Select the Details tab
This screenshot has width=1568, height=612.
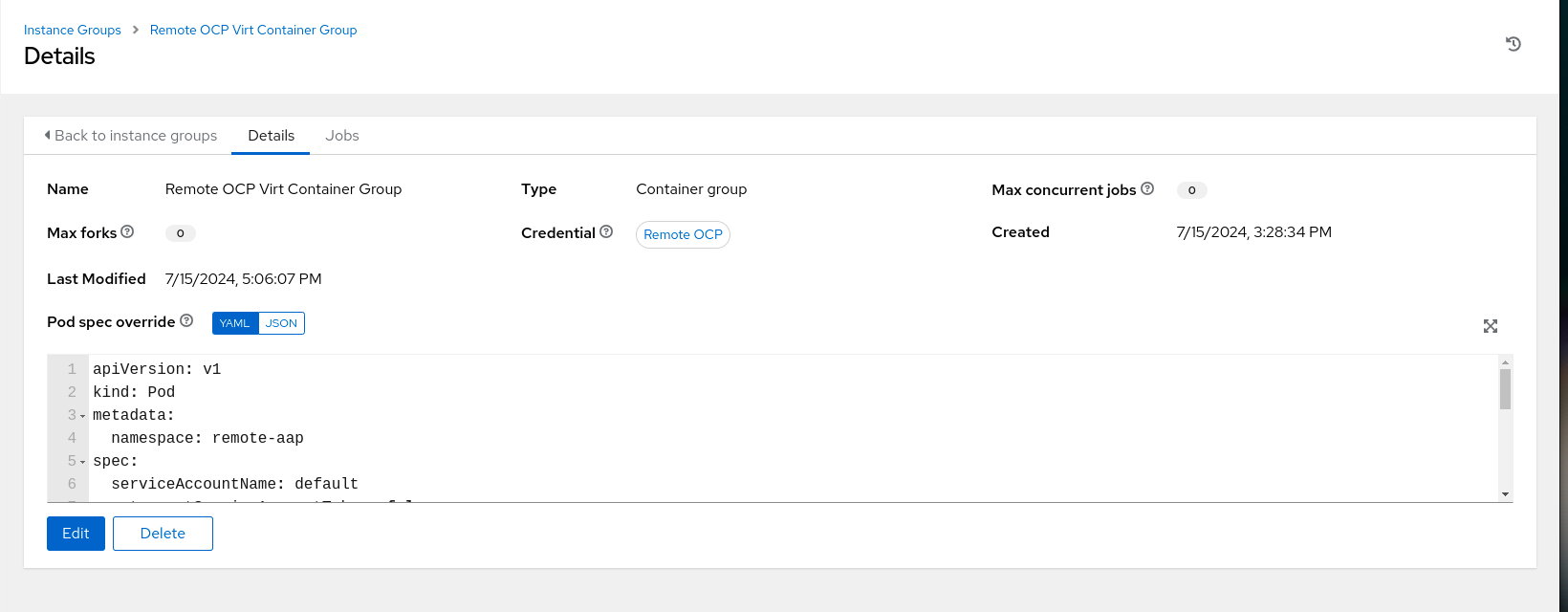click(271, 136)
